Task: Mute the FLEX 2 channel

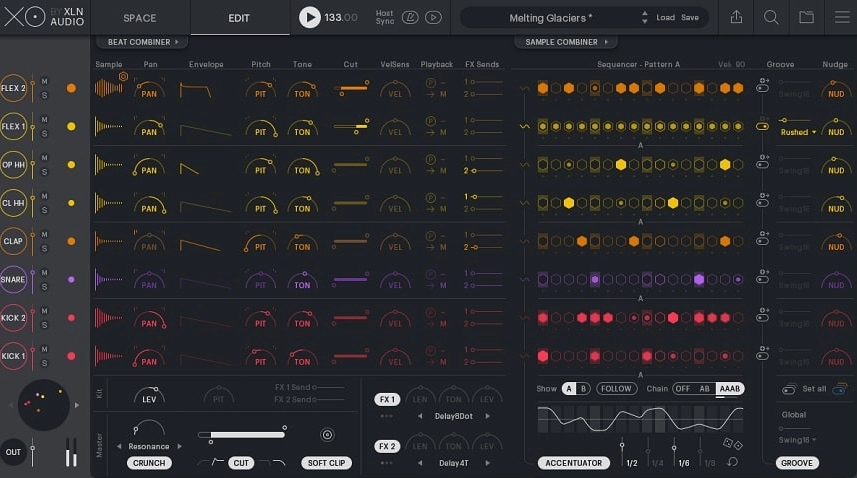Action: point(44,81)
